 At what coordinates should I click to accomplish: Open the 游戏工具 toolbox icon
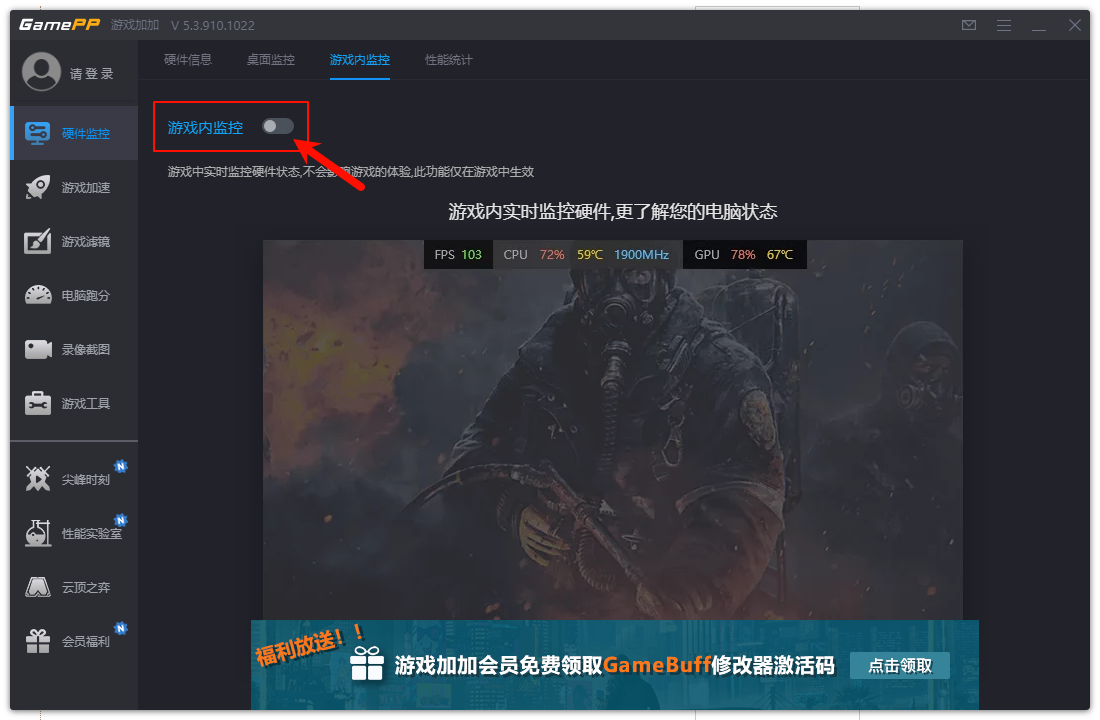point(38,403)
